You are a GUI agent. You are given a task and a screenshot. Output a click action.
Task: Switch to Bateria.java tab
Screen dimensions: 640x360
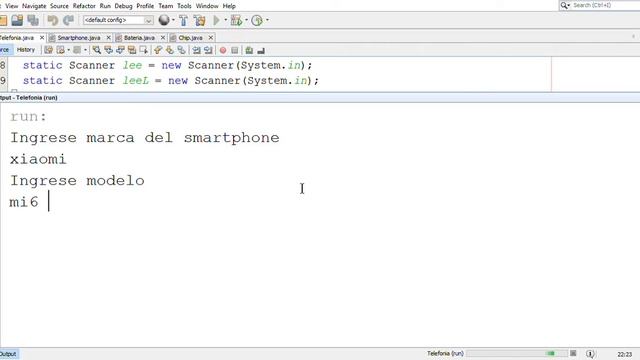click(x=139, y=38)
